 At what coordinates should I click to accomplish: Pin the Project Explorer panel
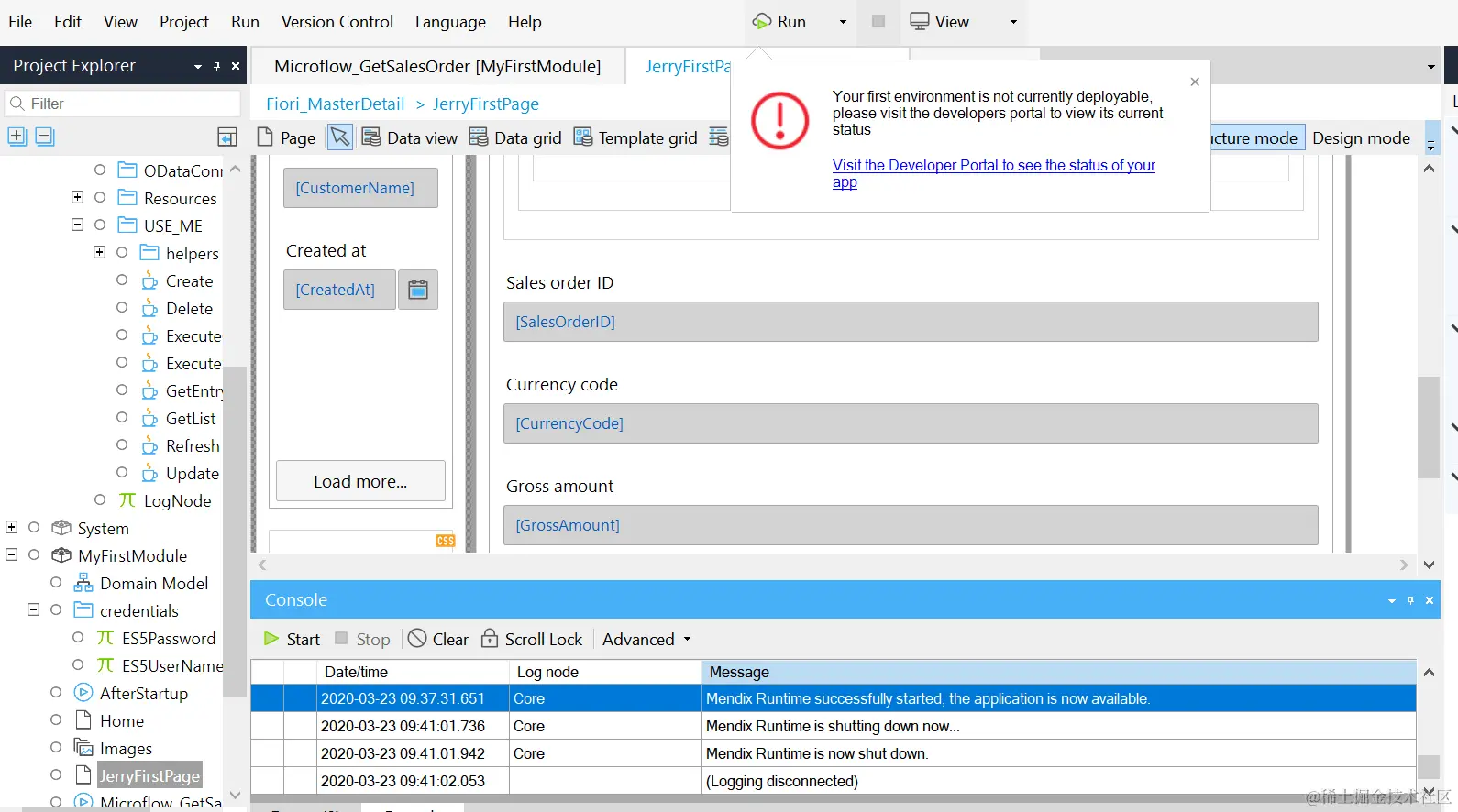[x=216, y=66]
